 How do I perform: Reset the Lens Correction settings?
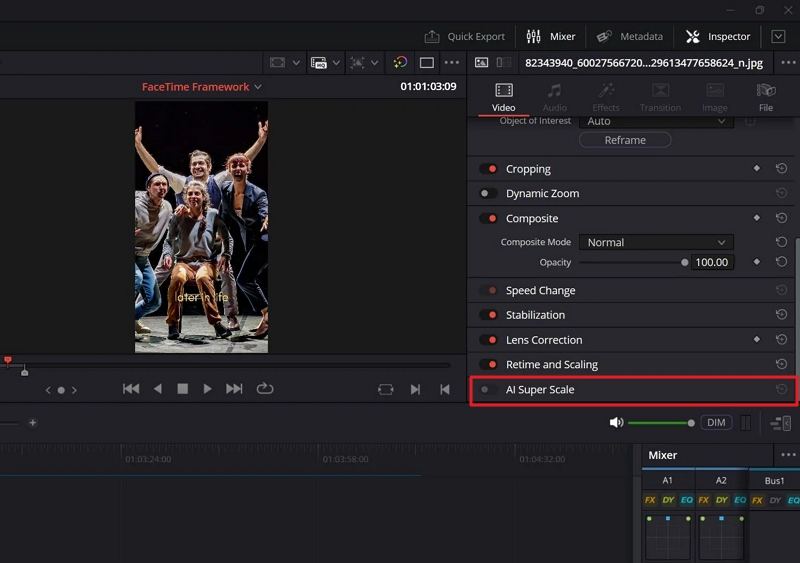coord(781,339)
